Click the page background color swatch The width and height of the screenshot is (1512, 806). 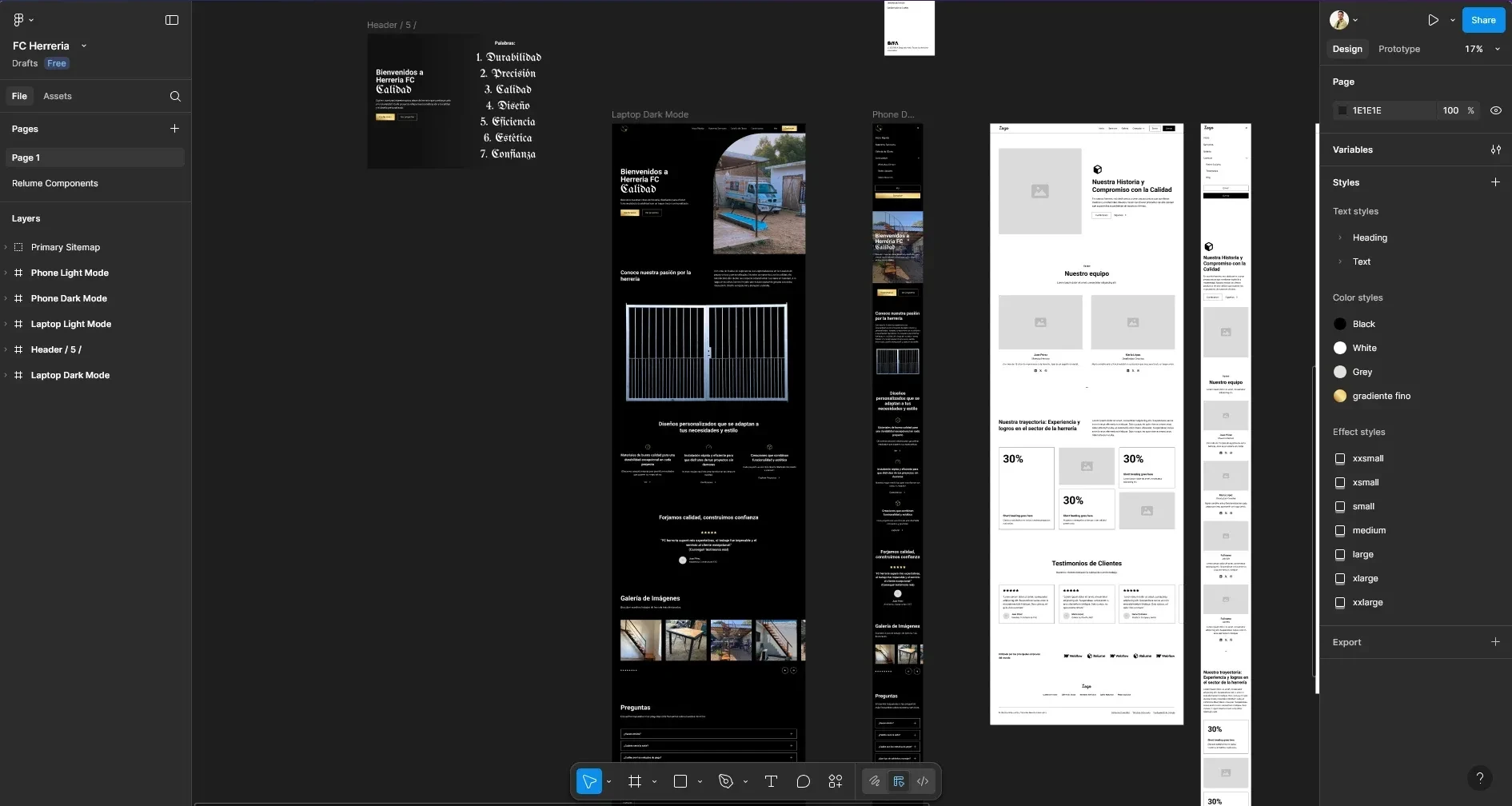(1342, 110)
